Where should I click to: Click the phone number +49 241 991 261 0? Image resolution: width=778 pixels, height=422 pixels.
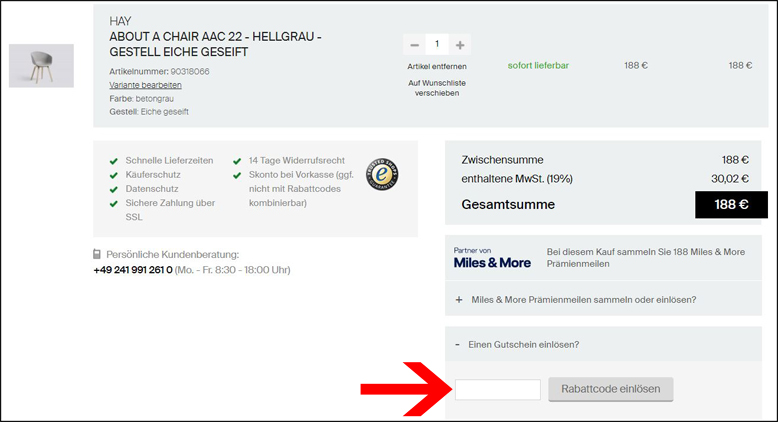click(133, 270)
